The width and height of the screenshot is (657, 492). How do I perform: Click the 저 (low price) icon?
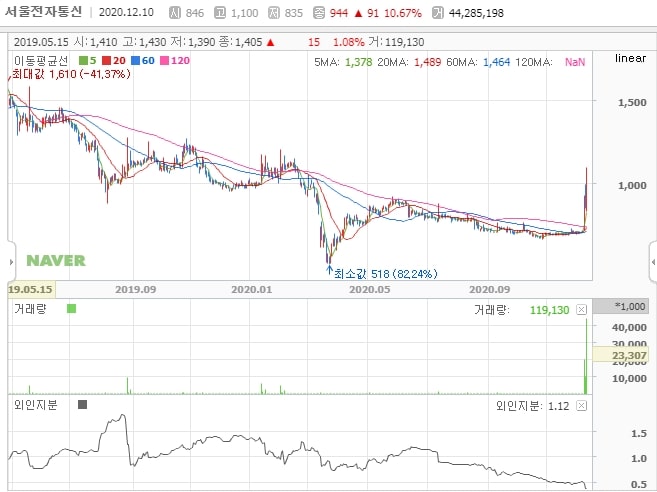coord(274,13)
